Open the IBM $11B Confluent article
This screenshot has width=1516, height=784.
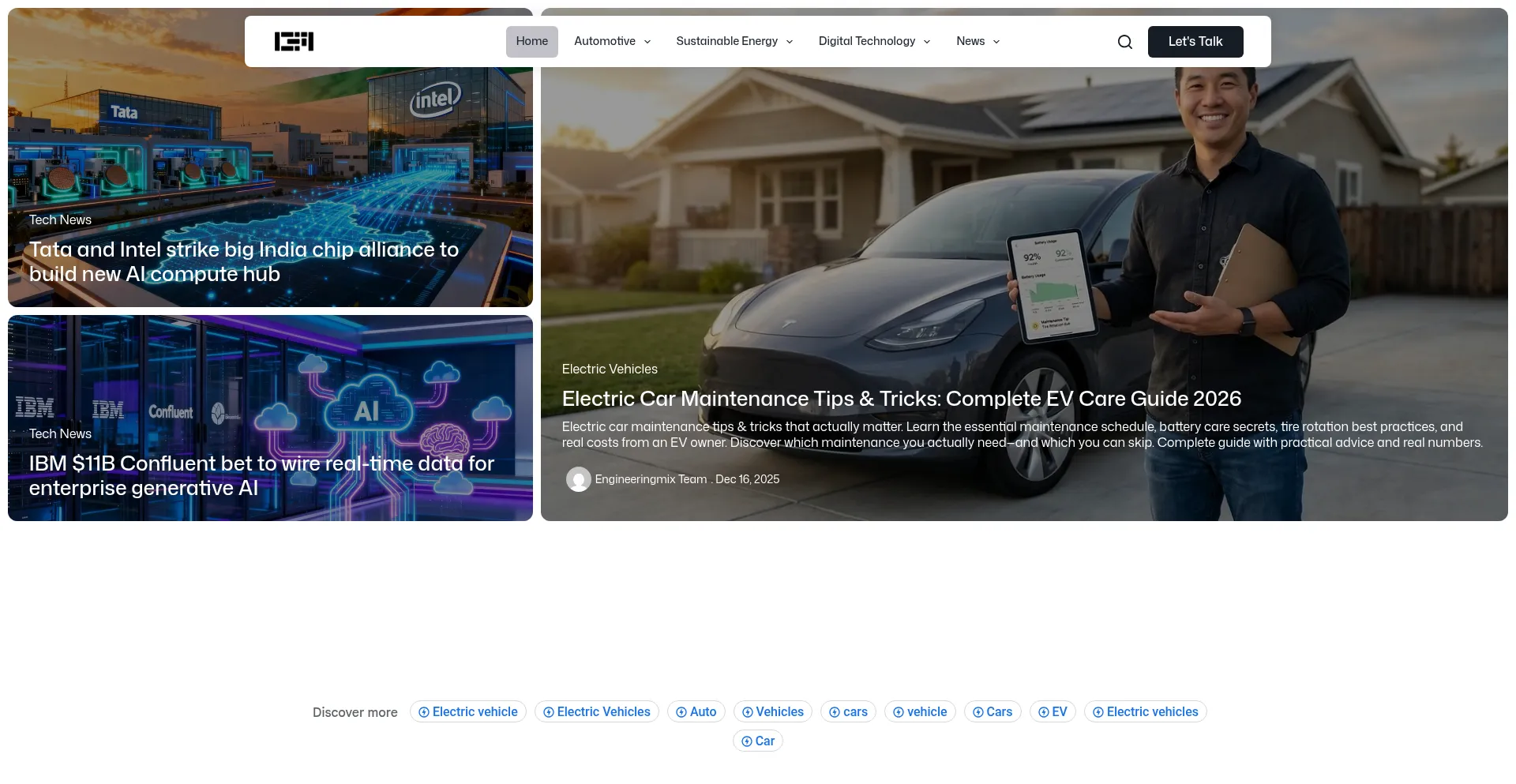point(261,475)
